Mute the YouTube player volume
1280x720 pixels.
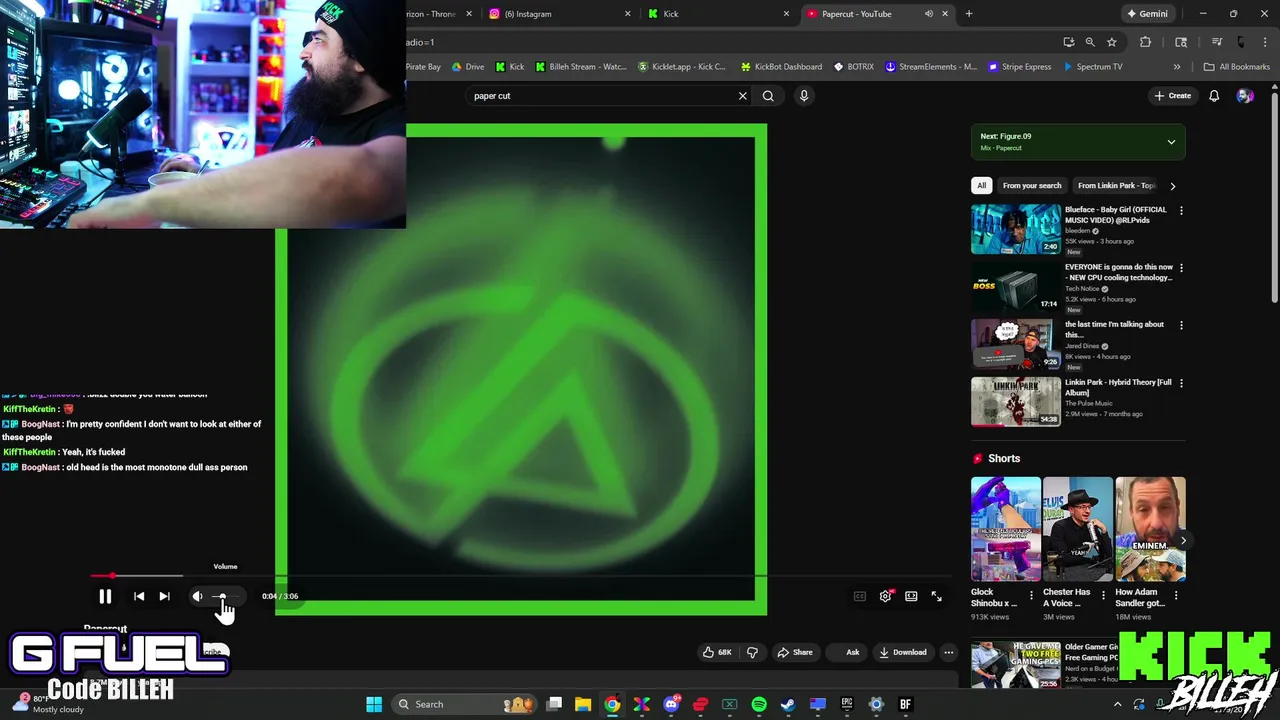197,596
